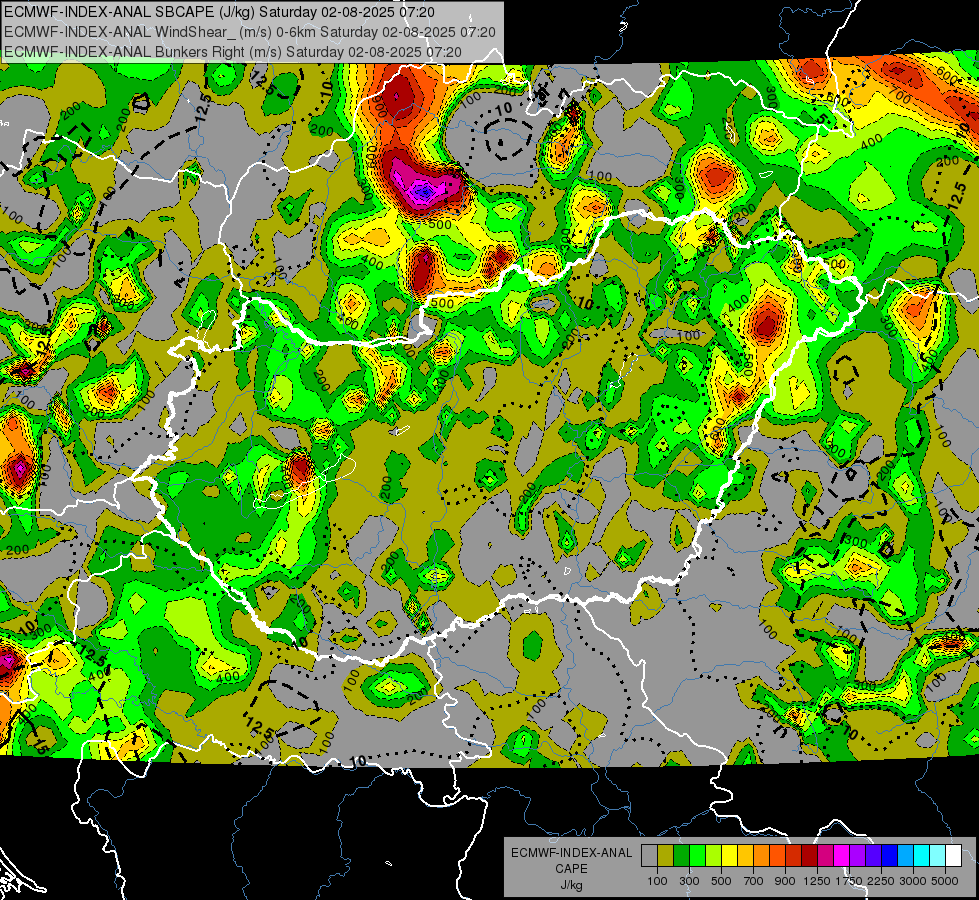979x900 pixels.
Task: Click the indigo violet legend swatch
Action: (x=873, y=855)
